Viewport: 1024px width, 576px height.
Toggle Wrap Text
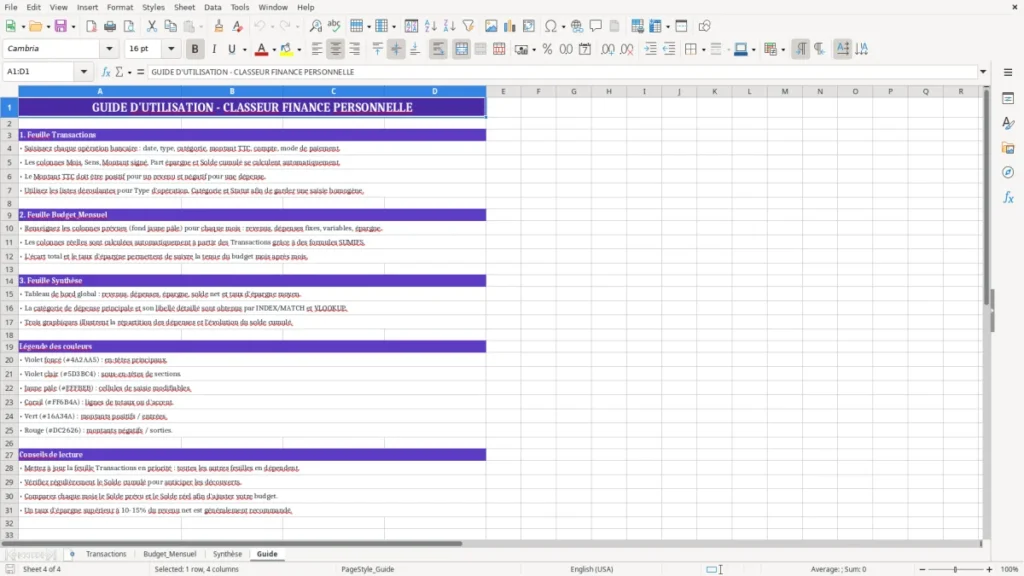pyautogui.click(x=438, y=49)
